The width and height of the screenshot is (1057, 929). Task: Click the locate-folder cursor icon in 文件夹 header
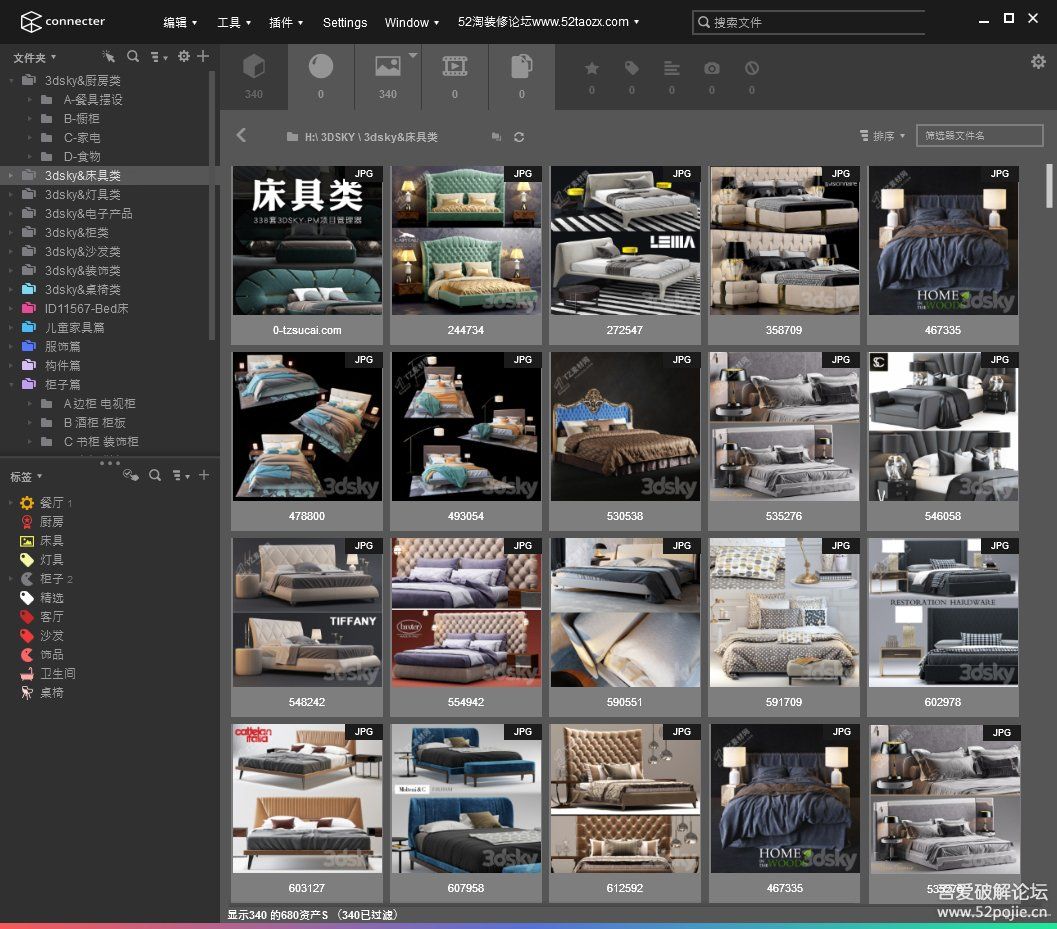coord(109,57)
